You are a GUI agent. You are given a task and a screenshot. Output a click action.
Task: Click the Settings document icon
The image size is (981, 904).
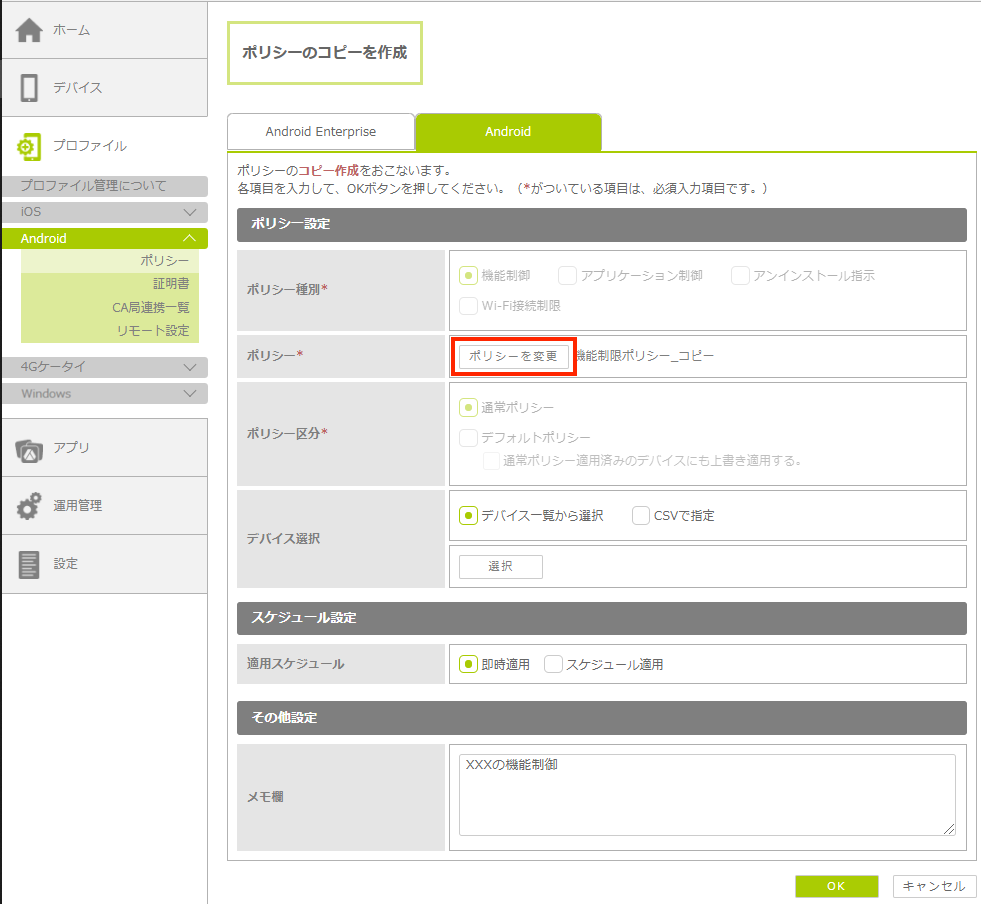pos(29,564)
